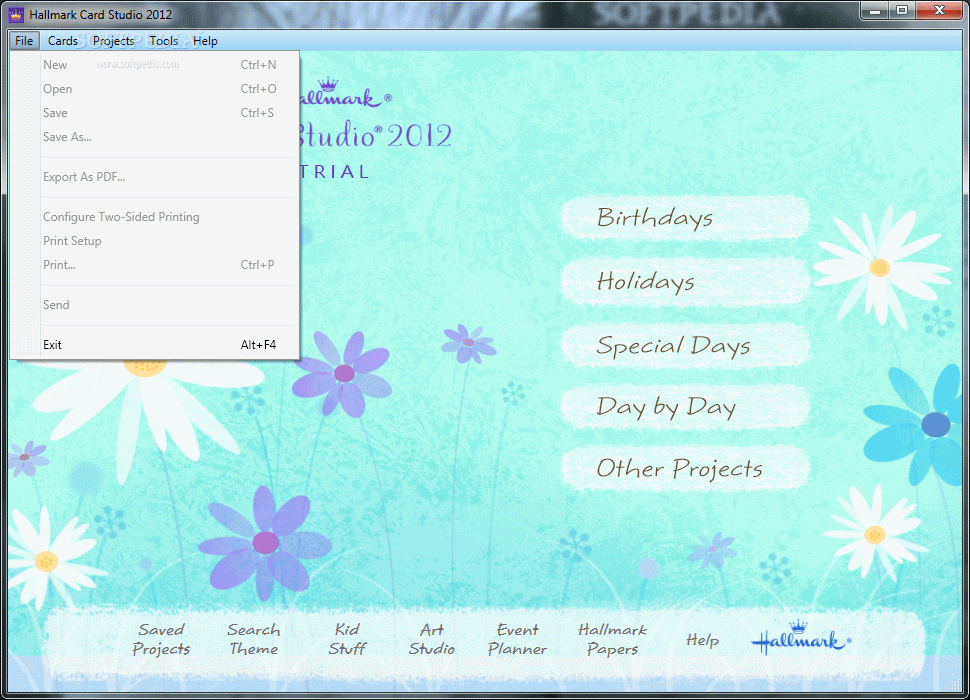Screen dimensions: 970x700
Task: Open the Special Days category
Action: (x=685, y=345)
